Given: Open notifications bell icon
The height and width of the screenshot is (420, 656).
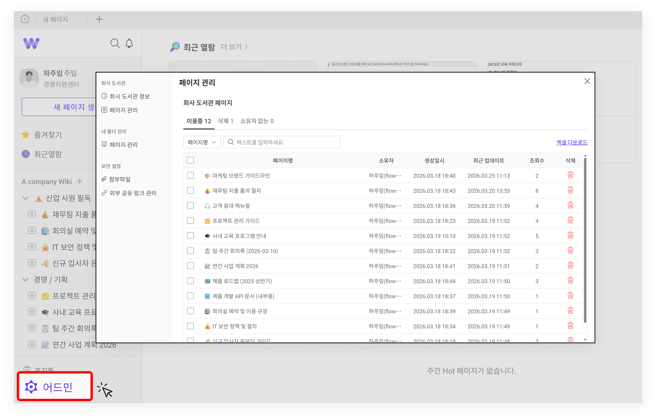Looking at the screenshot, I should coord(129,43).
